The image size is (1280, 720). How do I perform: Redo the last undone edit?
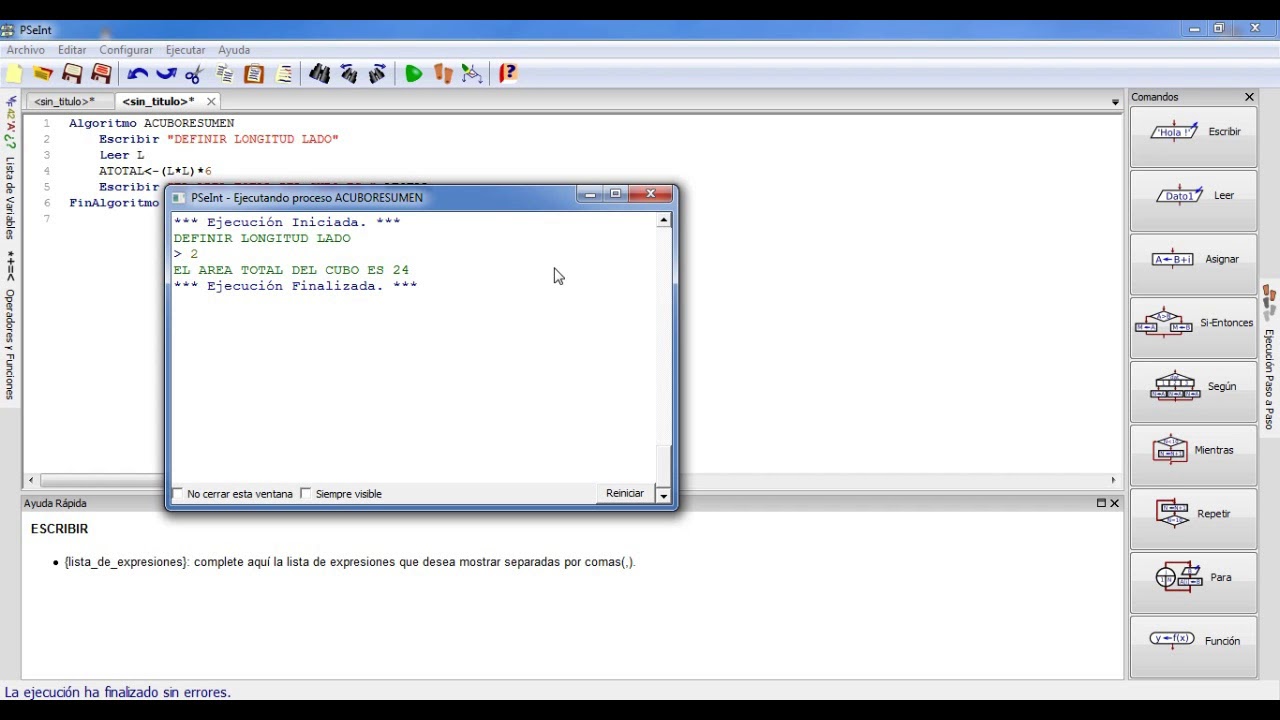[x=166, y=74]
